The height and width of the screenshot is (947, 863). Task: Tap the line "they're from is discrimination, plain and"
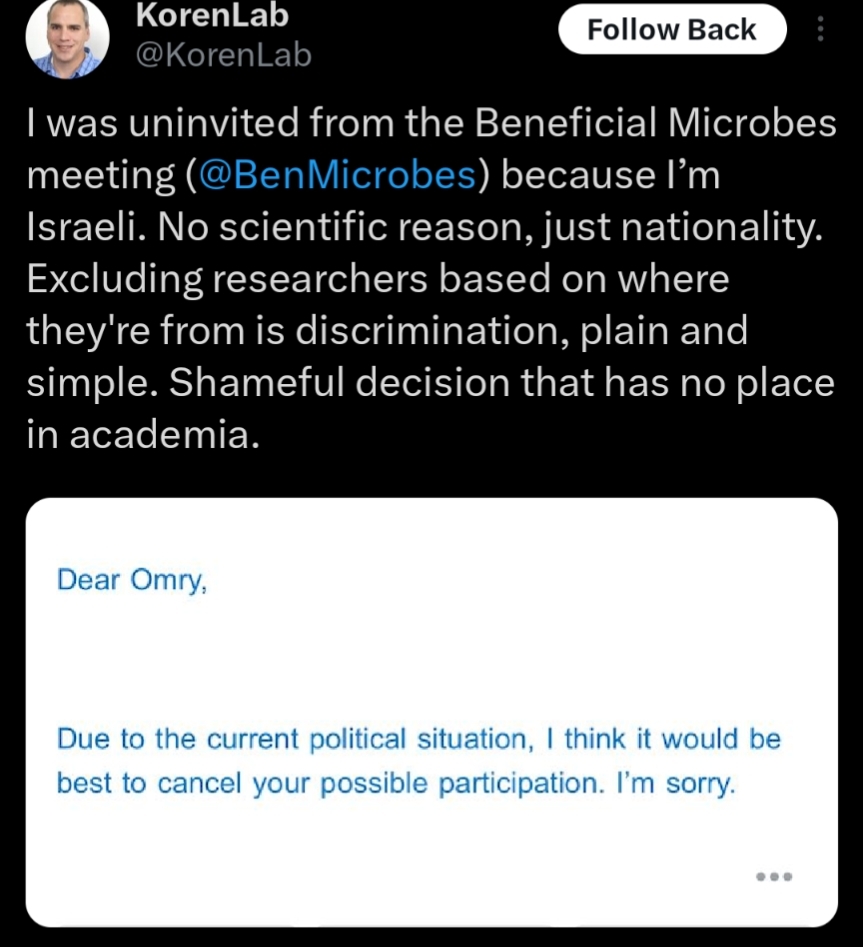(x=386, y=332)
